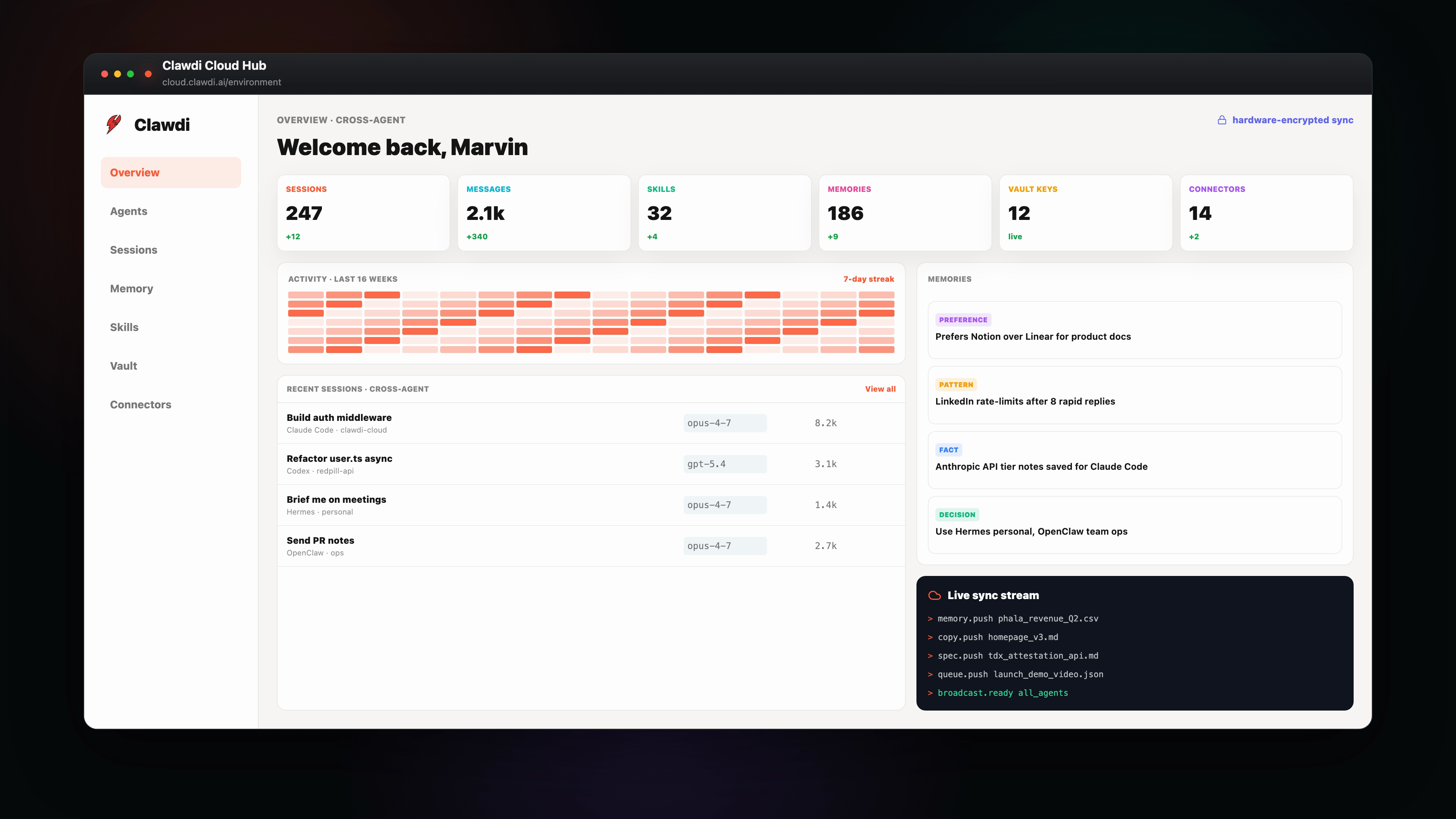Click the +340 messages change value
The height and width of the screenshot is (819, 1456).
pos(477,237)
